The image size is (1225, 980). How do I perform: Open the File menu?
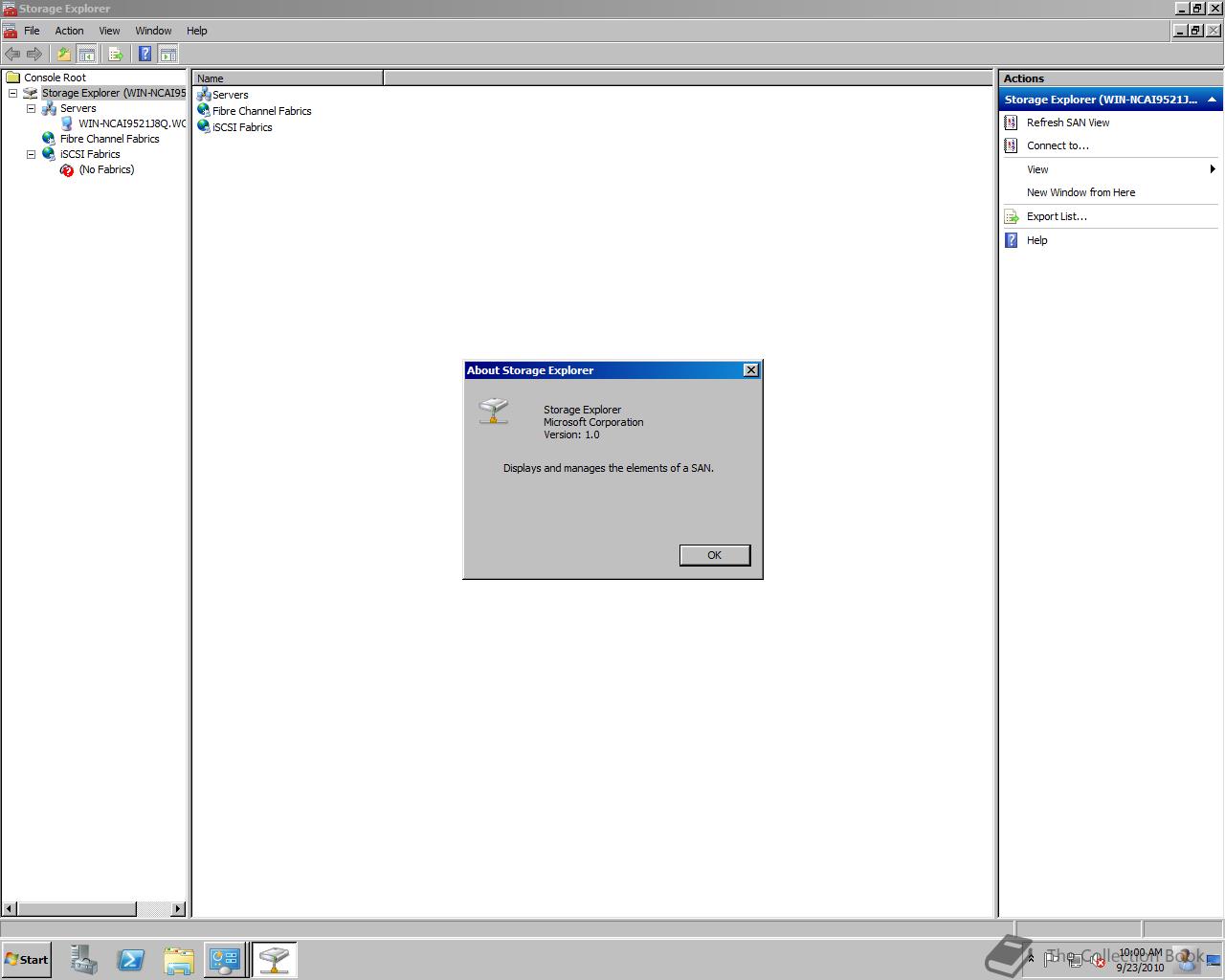32,31
